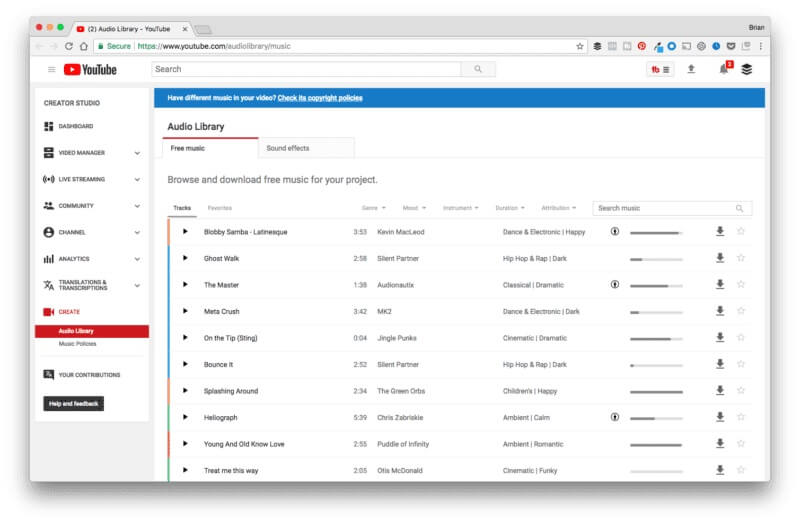Image resolution: width=800 pixels, height=524 pixels.
Task: Download the Bounce It track
Action: pos(720,364)
